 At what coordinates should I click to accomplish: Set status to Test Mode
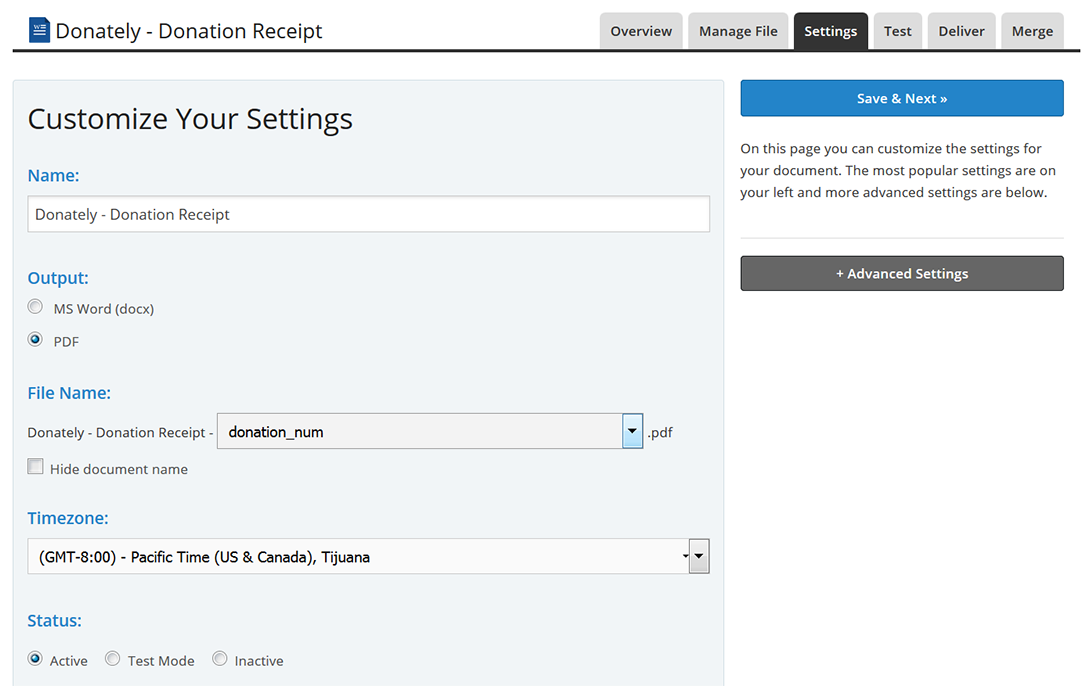pyautogui.click(x=113, y=659)
